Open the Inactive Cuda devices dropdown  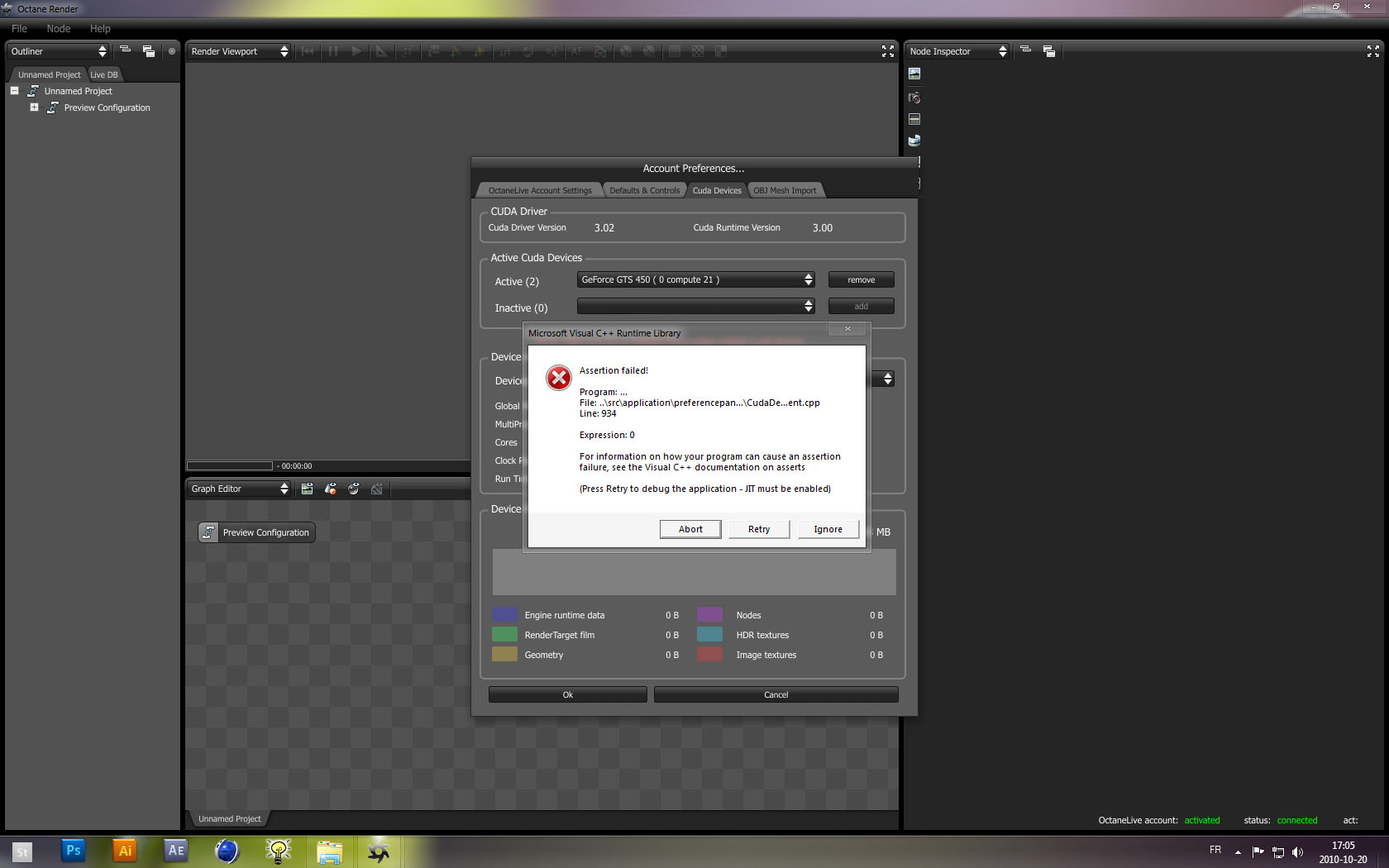click(x=696, y=307)
